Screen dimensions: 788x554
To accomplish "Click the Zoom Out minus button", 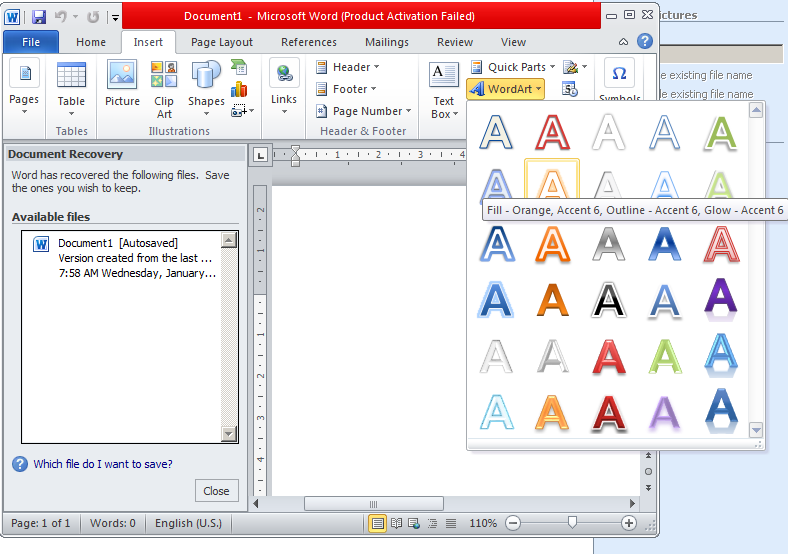I will (x=513, y=523).
